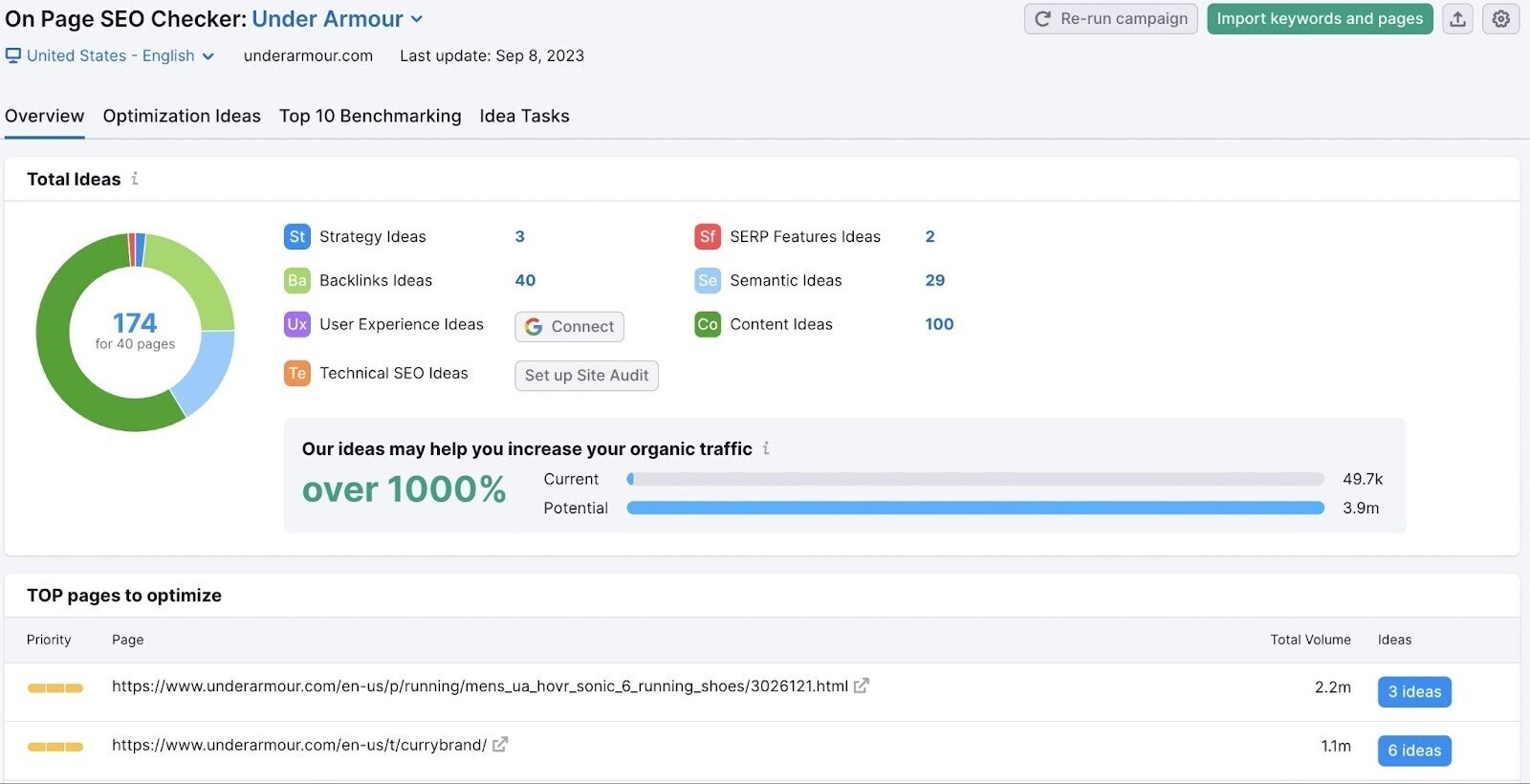
Task: Click the Set up Site Audit button
Action: coord(587,376)
